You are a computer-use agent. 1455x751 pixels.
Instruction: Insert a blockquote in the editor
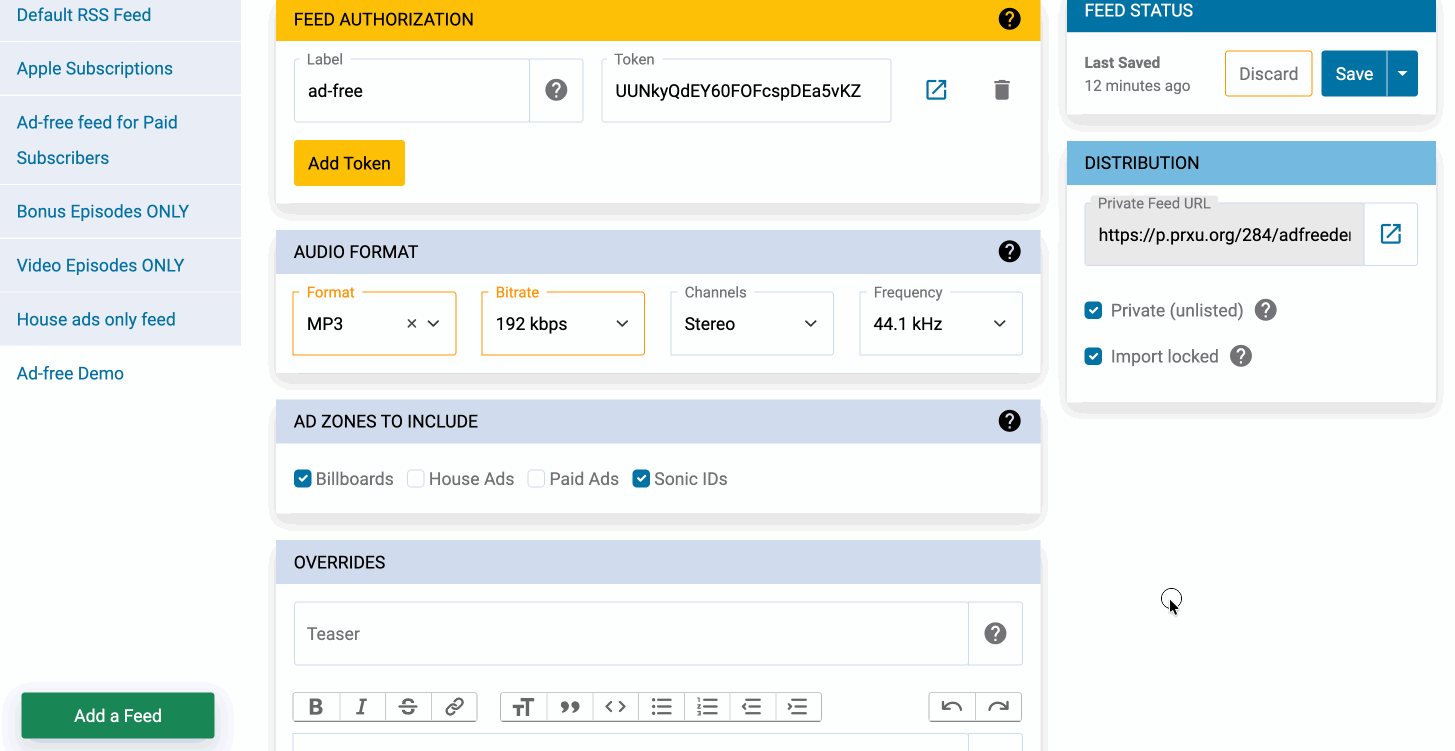[x=570, y=707]
